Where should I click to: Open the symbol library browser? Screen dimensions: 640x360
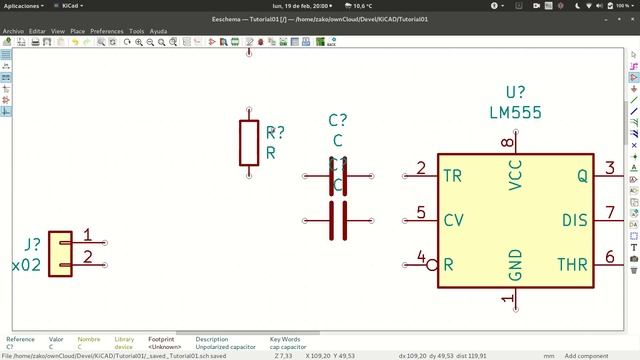[x=223, y=42]
